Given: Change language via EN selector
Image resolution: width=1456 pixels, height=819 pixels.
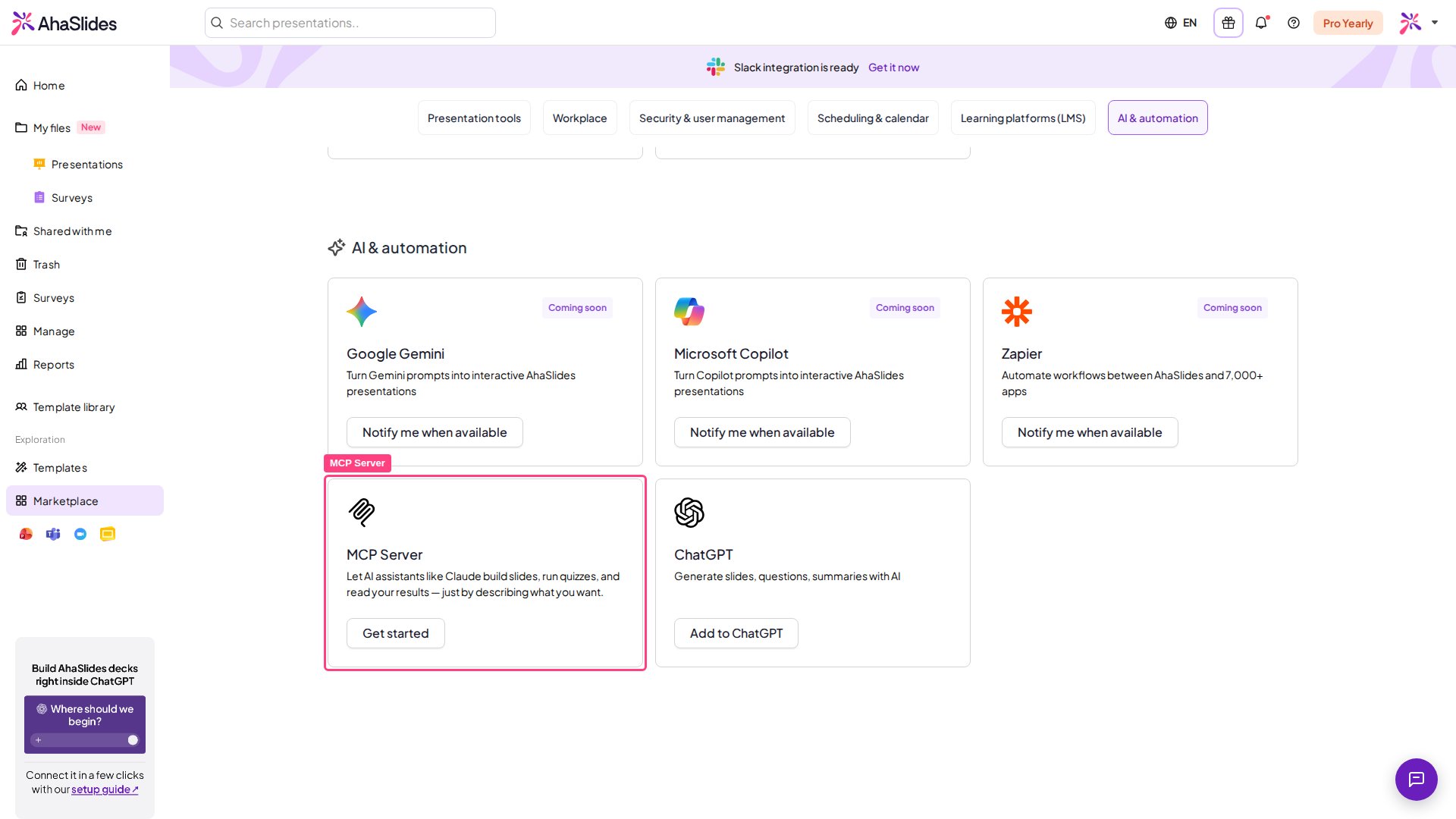Looking at the screenshot, I should (1181, 23).
